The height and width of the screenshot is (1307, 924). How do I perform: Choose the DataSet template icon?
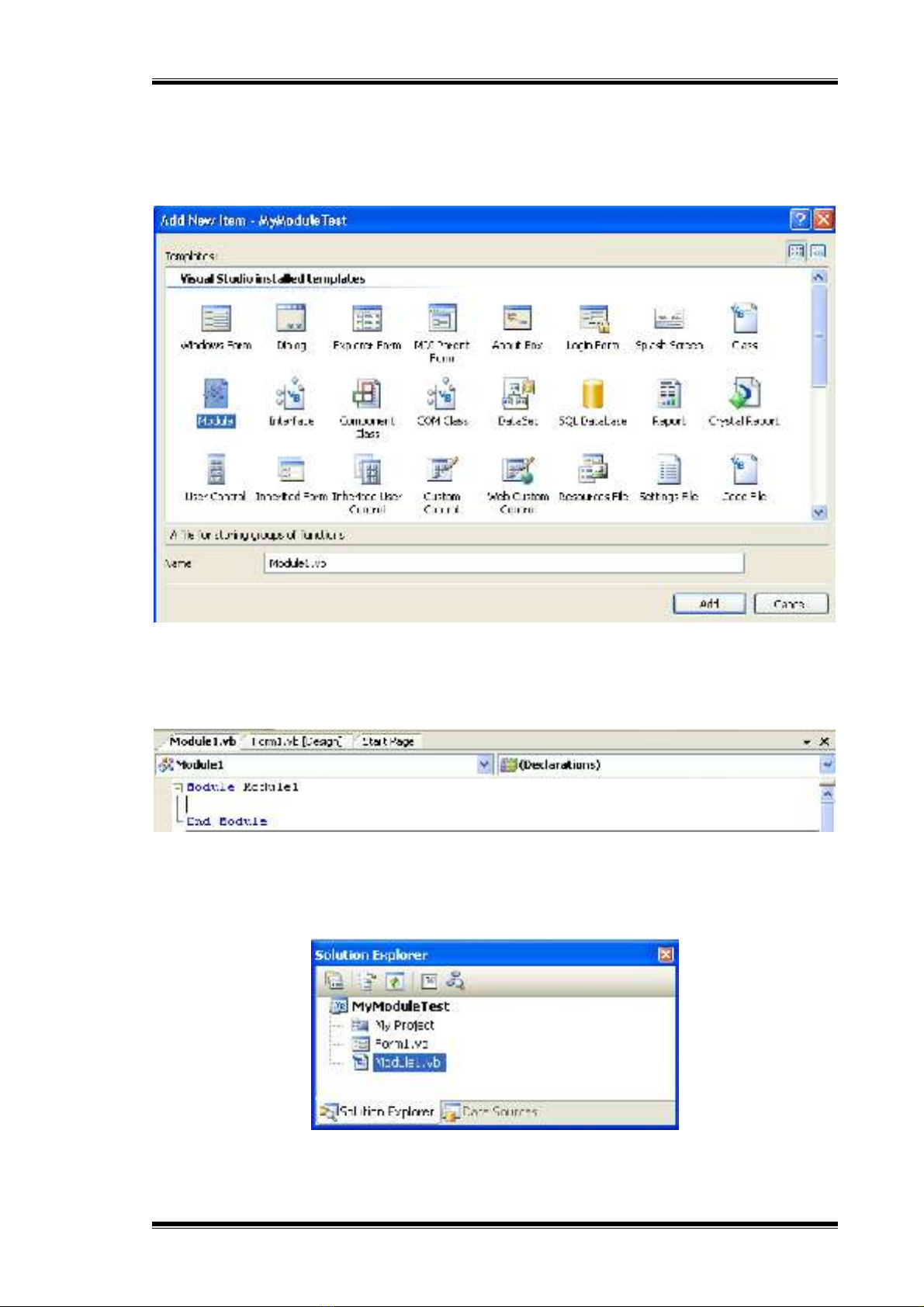pyautogui.click(x=517, y=395)
